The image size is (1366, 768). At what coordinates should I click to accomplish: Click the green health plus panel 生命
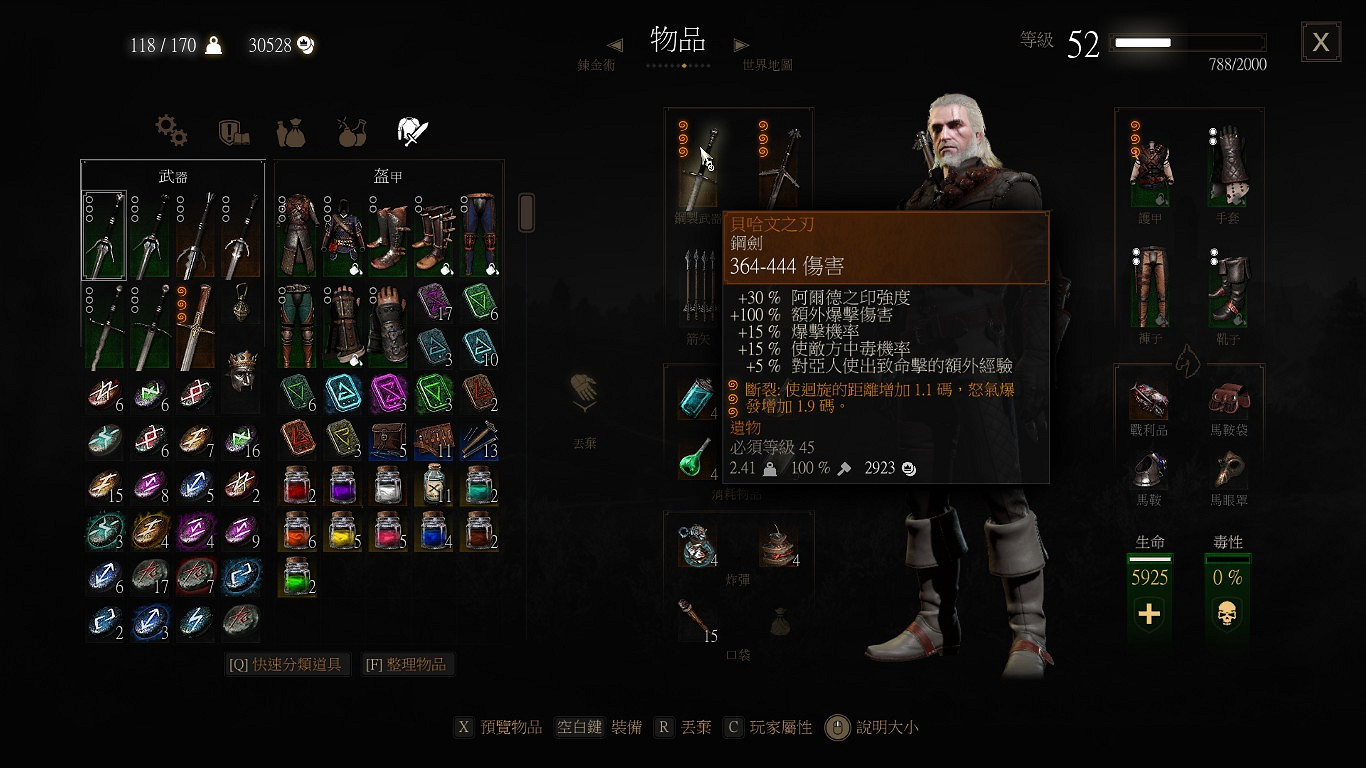pos(1150,596)
